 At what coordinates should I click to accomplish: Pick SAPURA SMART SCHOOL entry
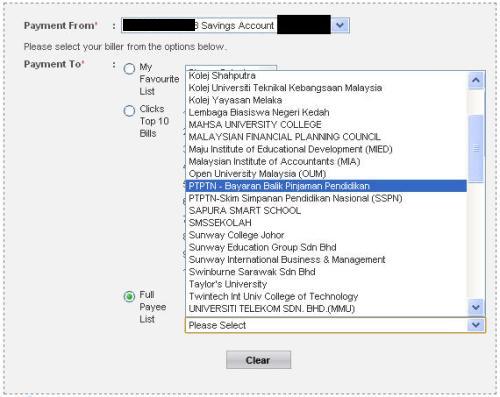[x=326, y=211]
